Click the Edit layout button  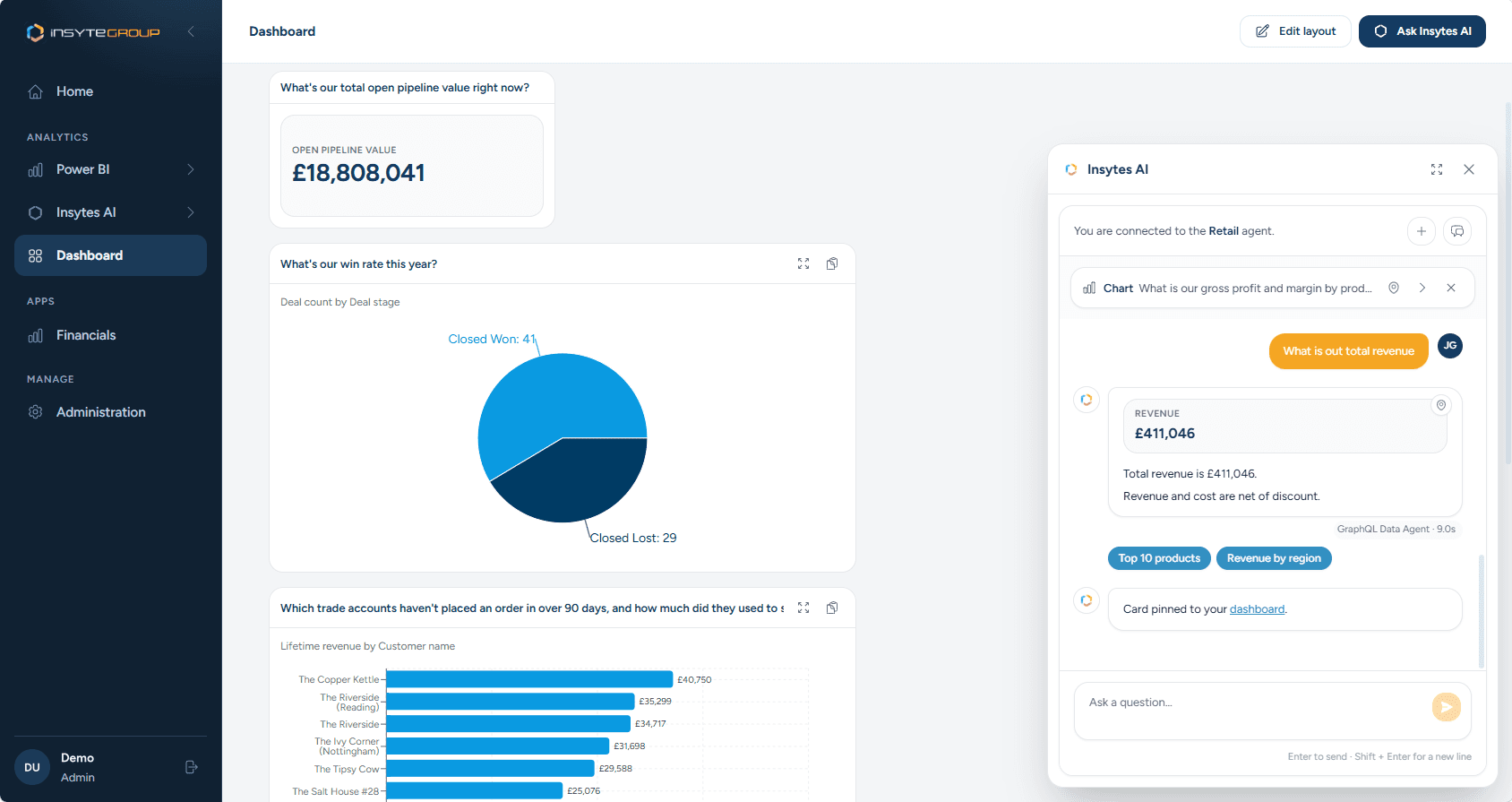tap(1295, 31)
